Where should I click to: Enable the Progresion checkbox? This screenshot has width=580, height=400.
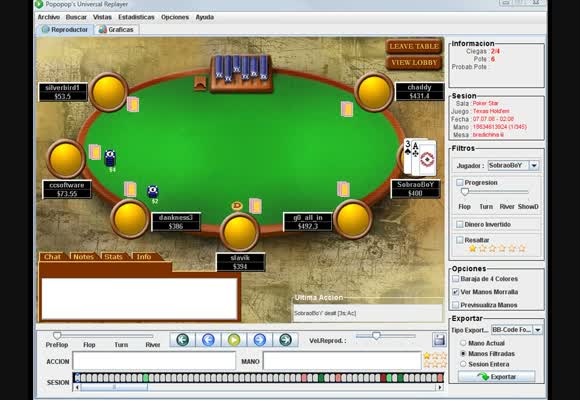460,182
